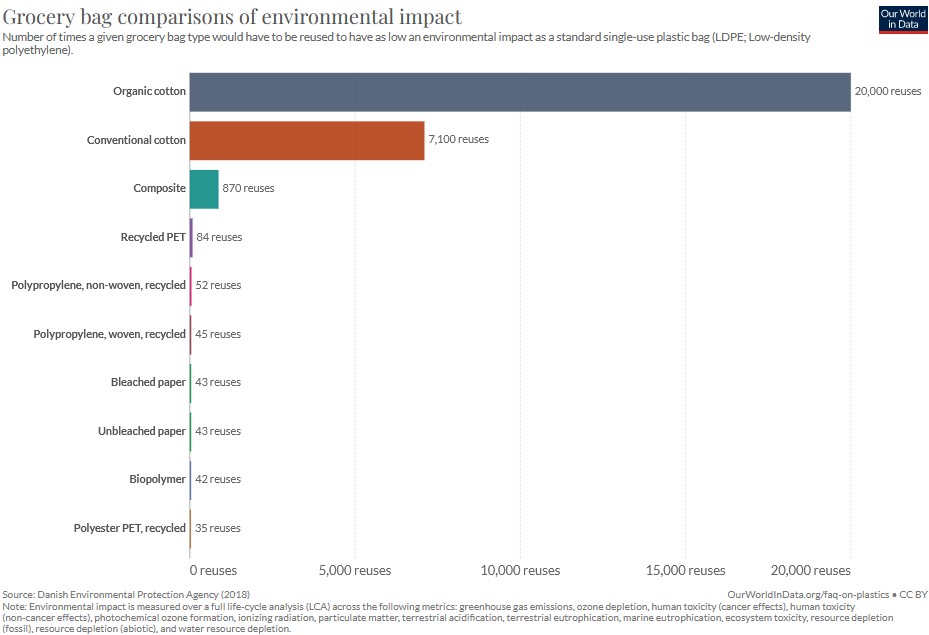Image resolution: width=929 pixels, height=635 pixels.
Task: Click the Polypropylene, non-woven, recycled label
Action: (x=98, y=284)
